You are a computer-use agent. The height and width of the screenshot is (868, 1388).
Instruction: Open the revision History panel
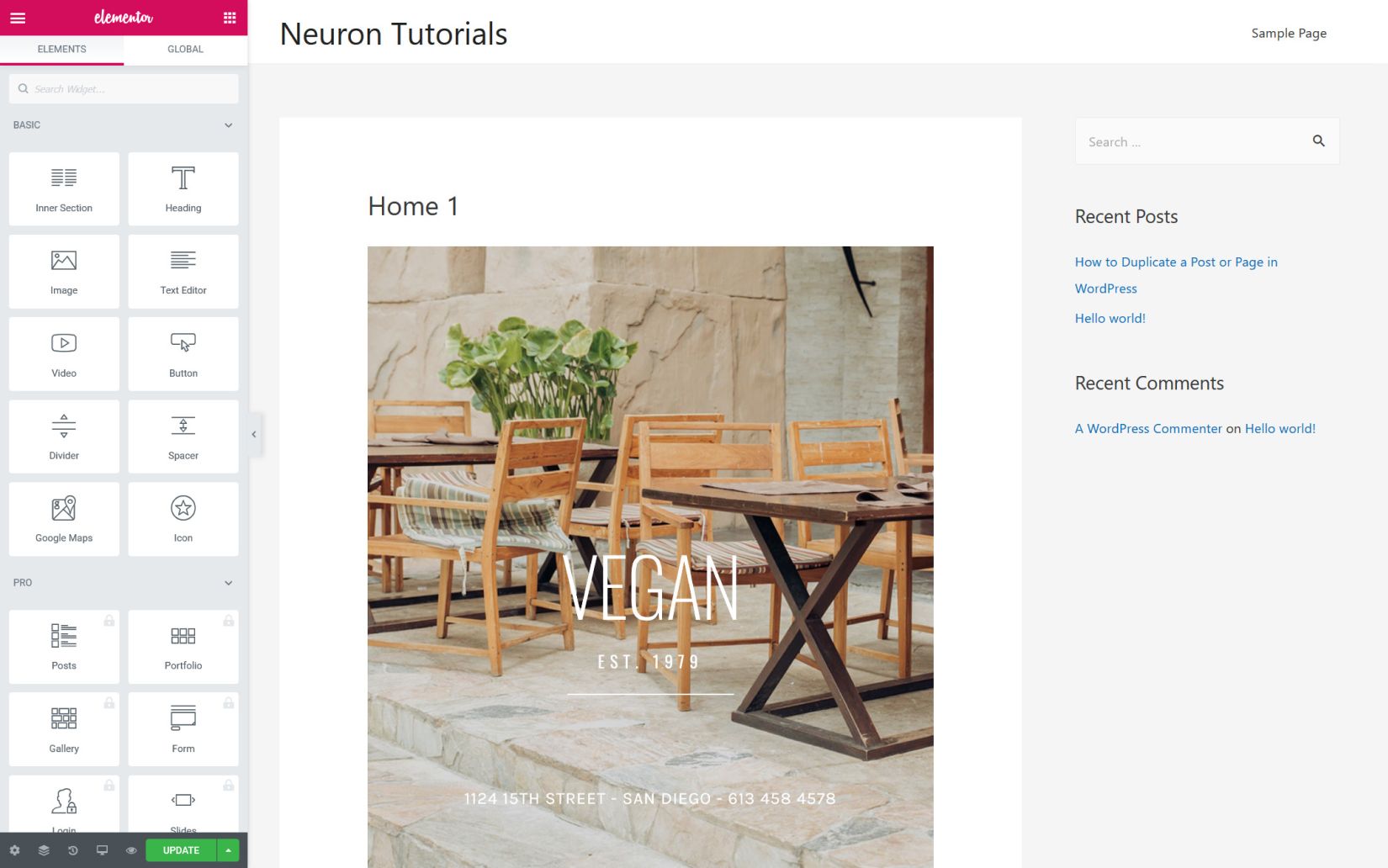point(72,850)
